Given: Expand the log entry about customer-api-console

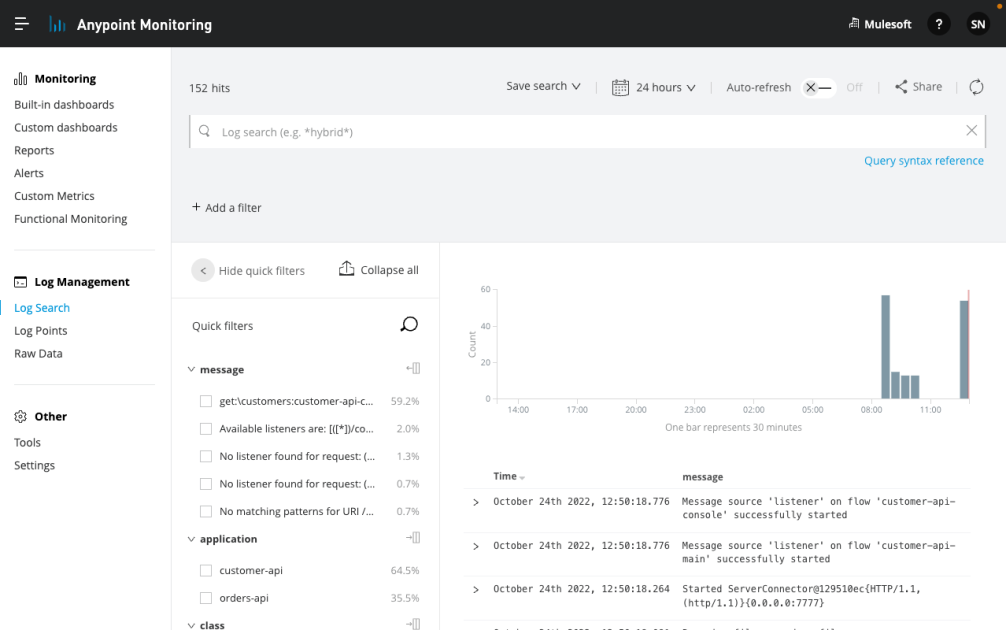Looking at the screenshot, I should click(x=475, y=503).
